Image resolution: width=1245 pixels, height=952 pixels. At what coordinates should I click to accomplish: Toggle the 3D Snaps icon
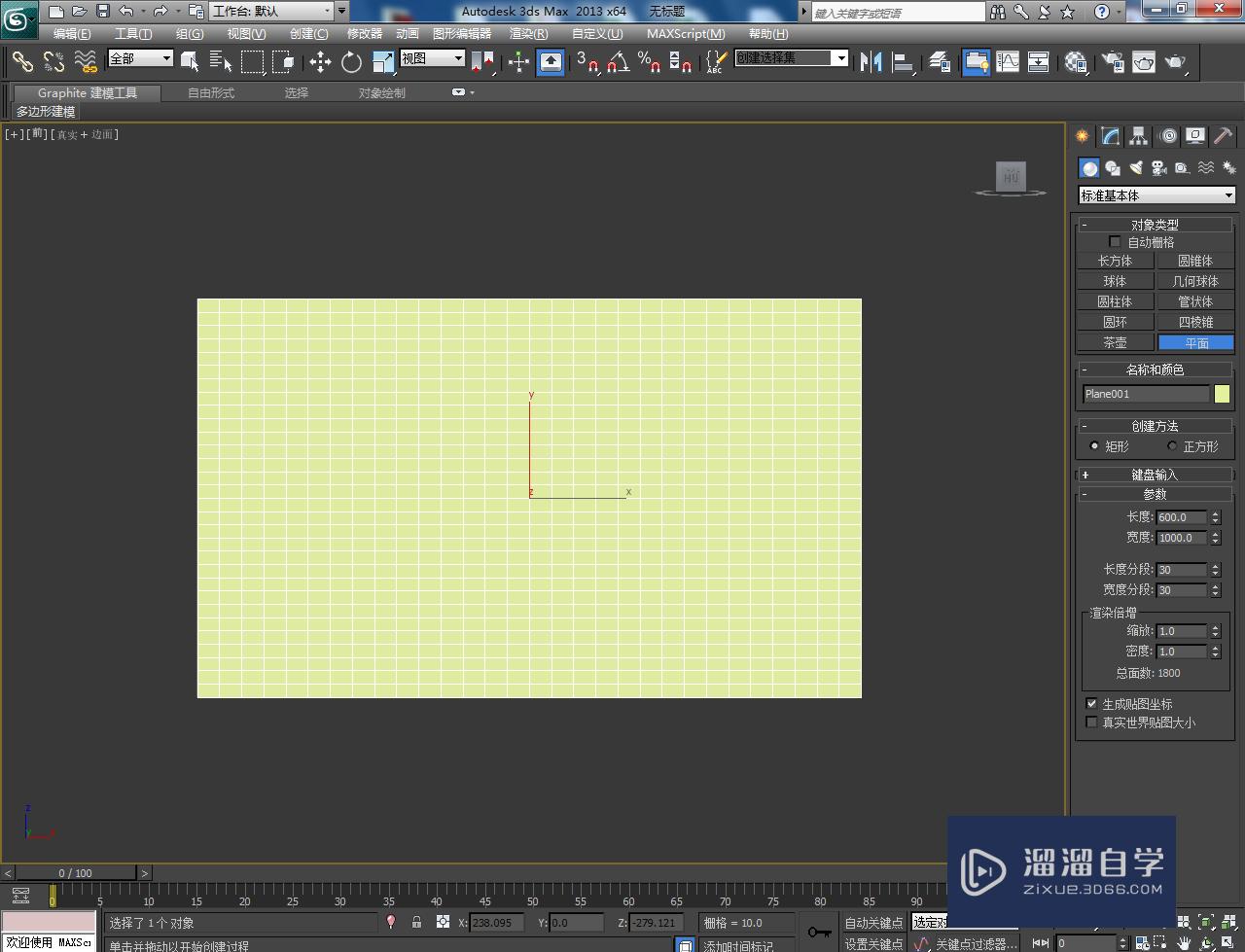click(x=587, y=62)
